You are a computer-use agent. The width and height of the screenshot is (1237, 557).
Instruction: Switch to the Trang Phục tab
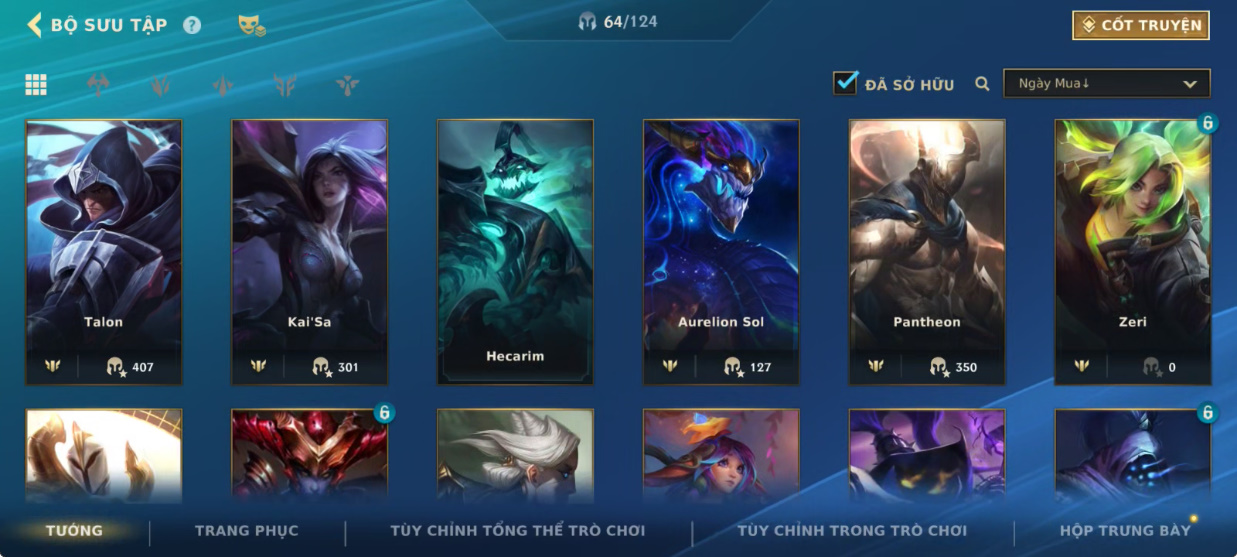[x=247, y=530]
